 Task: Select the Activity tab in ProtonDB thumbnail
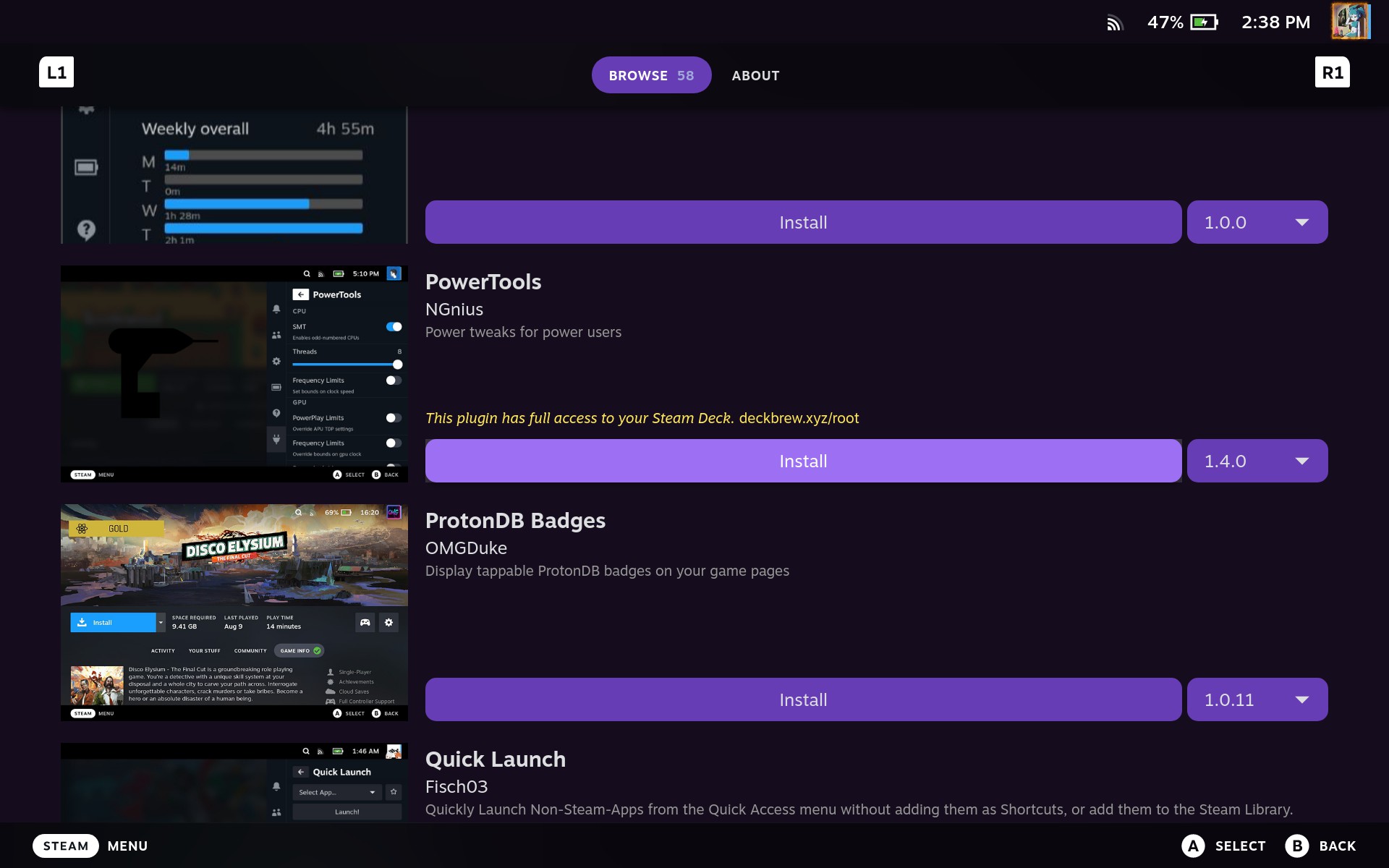tap(163, 650)
